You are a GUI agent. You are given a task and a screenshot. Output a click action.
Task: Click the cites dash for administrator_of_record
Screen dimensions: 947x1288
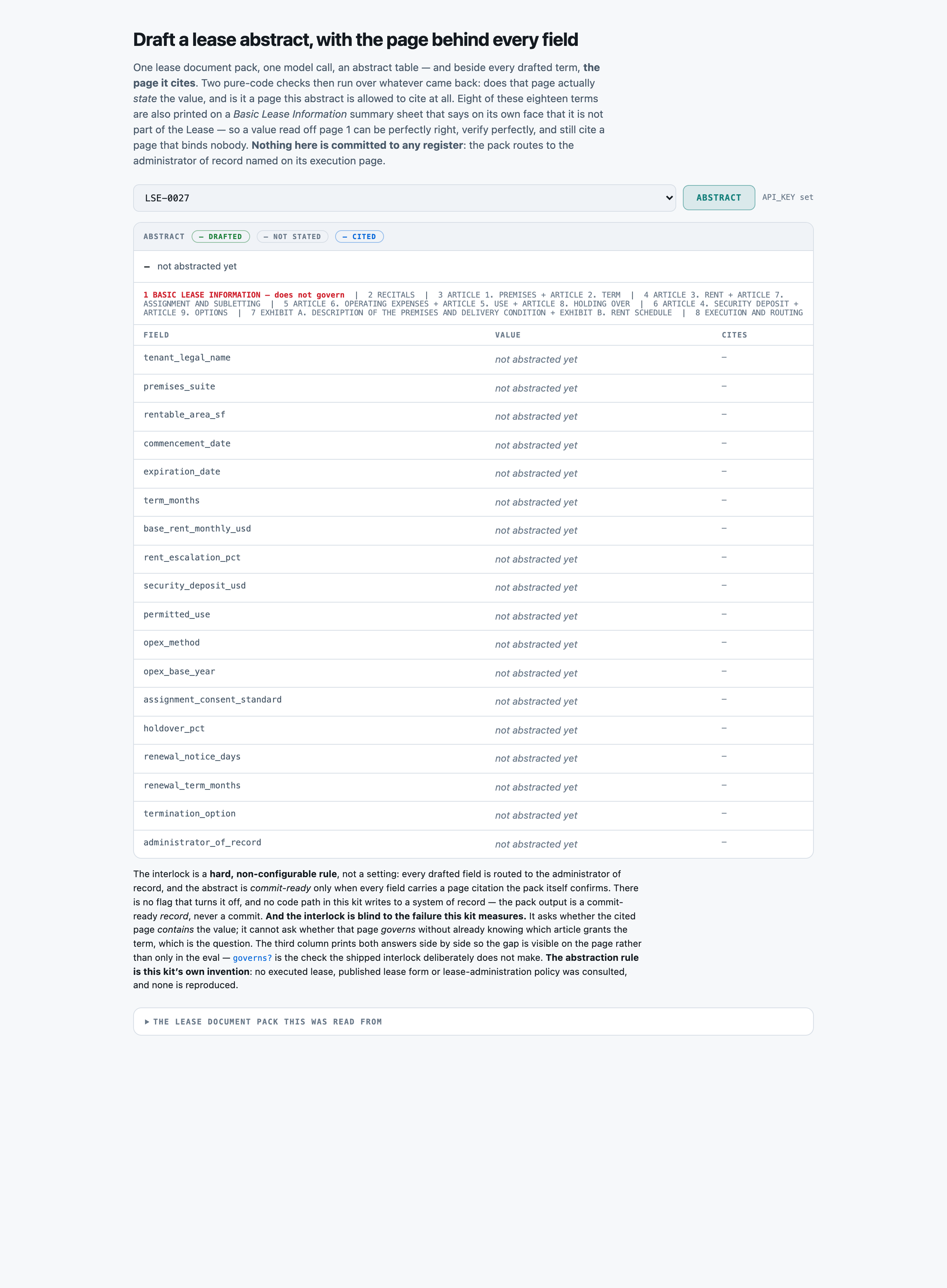tap(724, 842)
